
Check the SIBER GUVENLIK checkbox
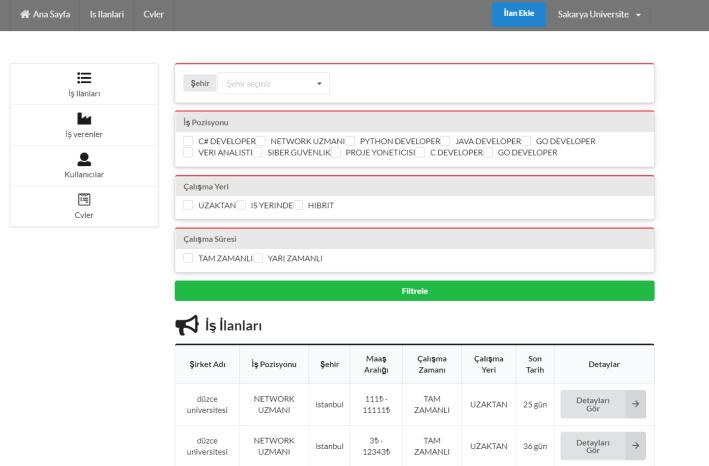(x=257, y=153)
